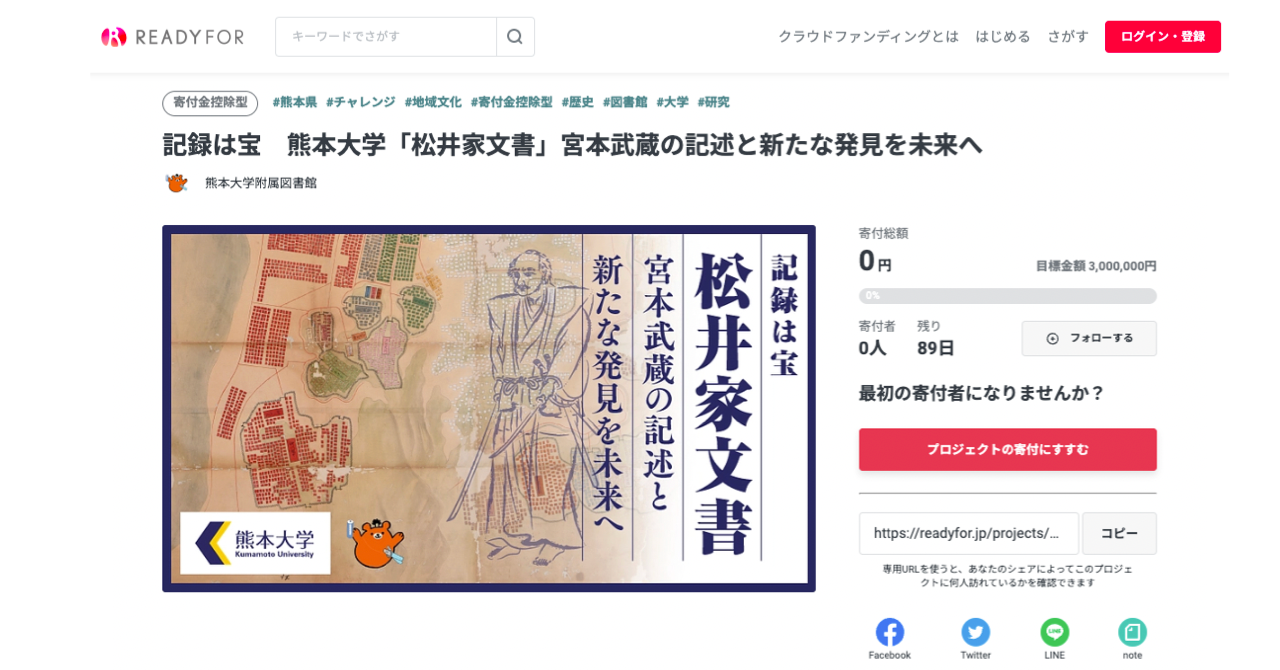1280x670 pixels.
Task: Share project via Twitter icon
Action: [x=976, y=632]
